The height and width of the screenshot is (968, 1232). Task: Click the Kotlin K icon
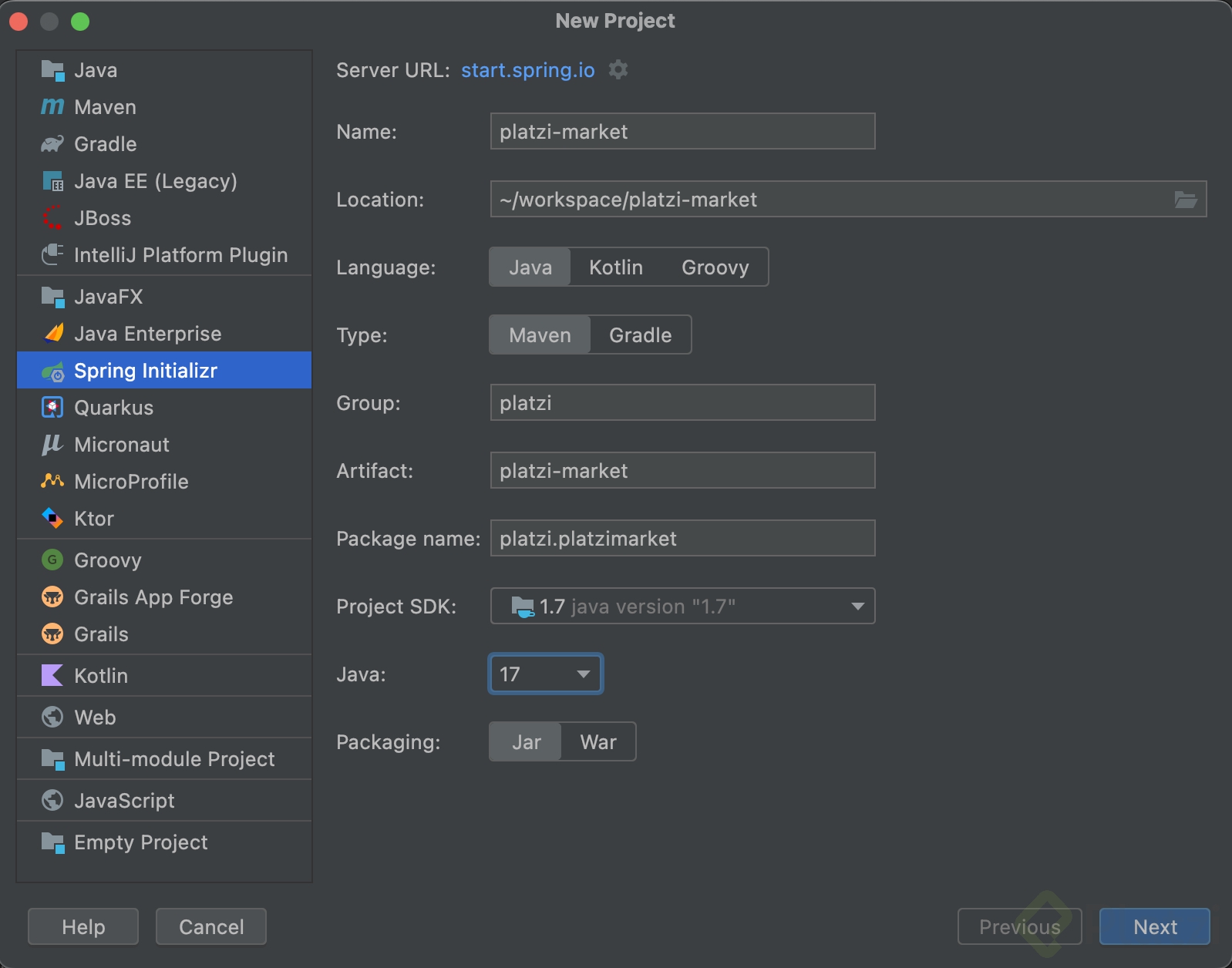pos(52,675)
